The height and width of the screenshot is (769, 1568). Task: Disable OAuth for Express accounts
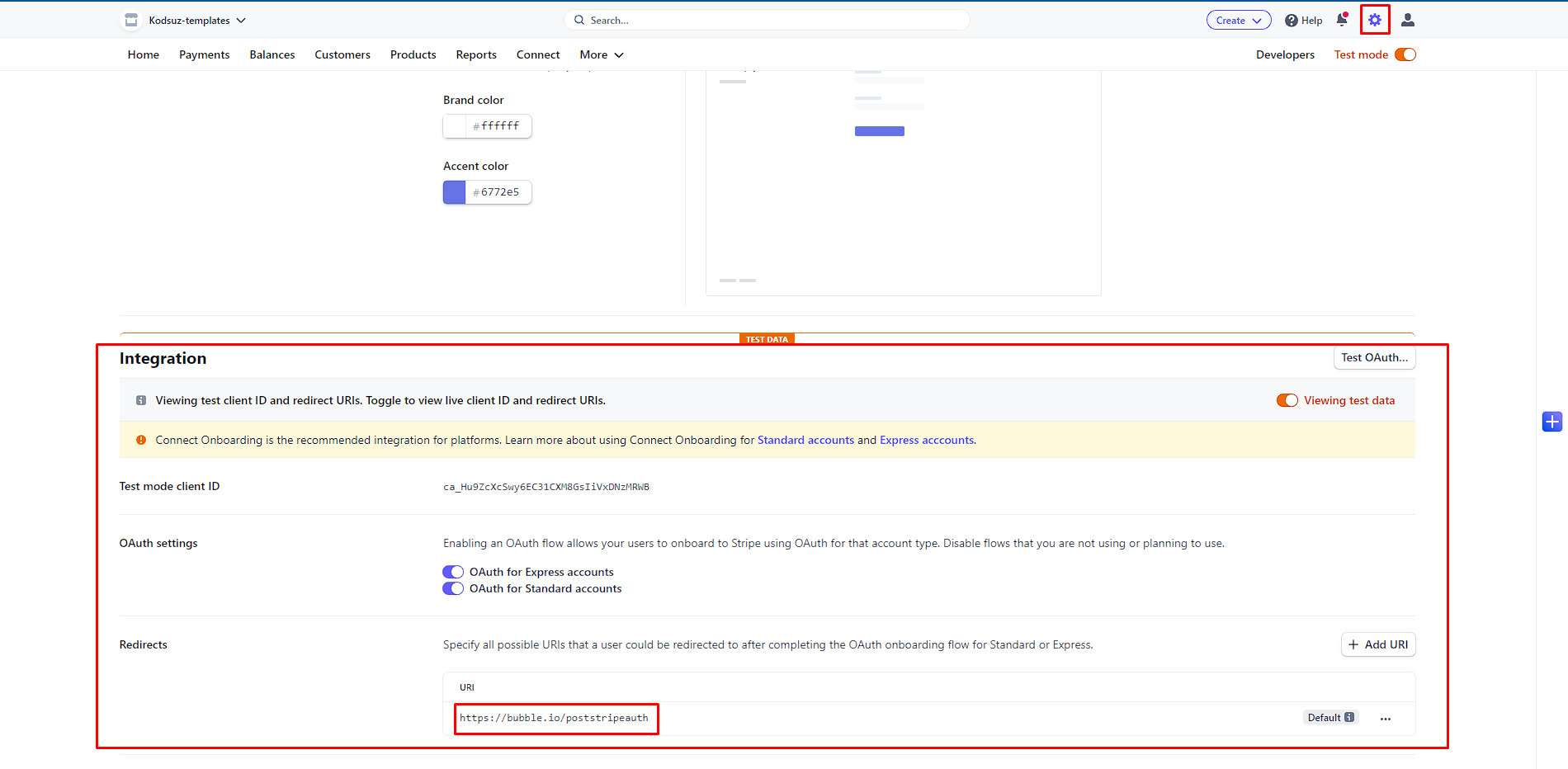(x=453, y=572)
